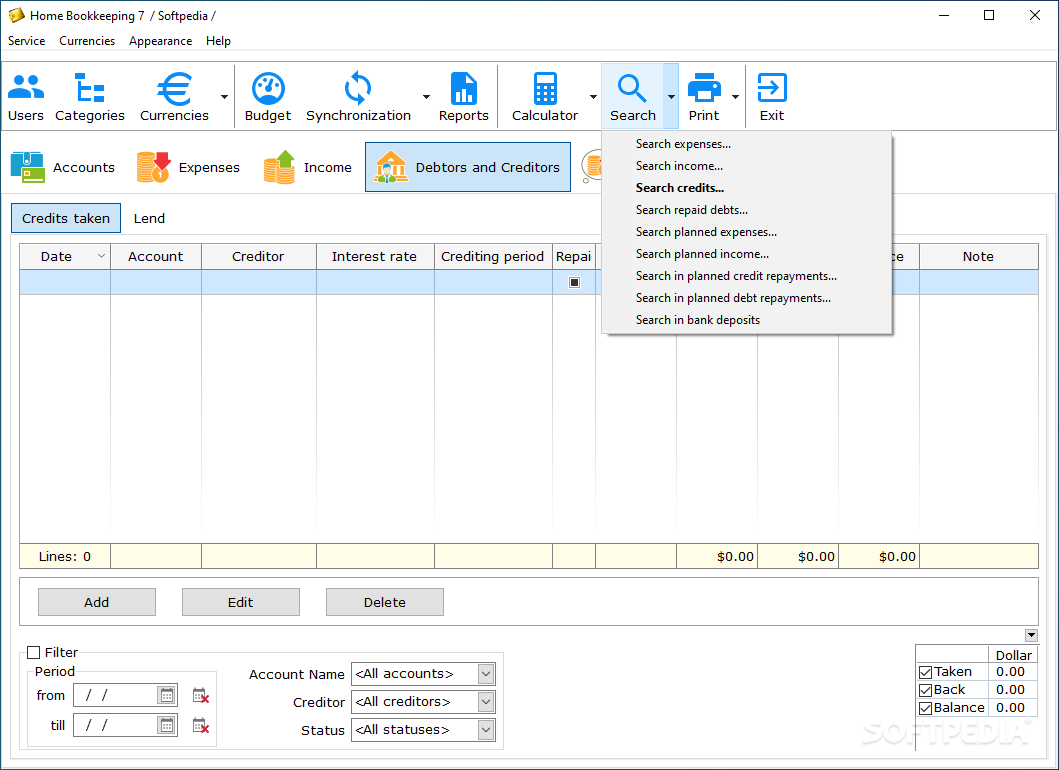Image resolution: width=1059 pixels, height=770 pixels.
Task: Click the Creditor column header
Action: pyautogui.click(x=259, y=257)
